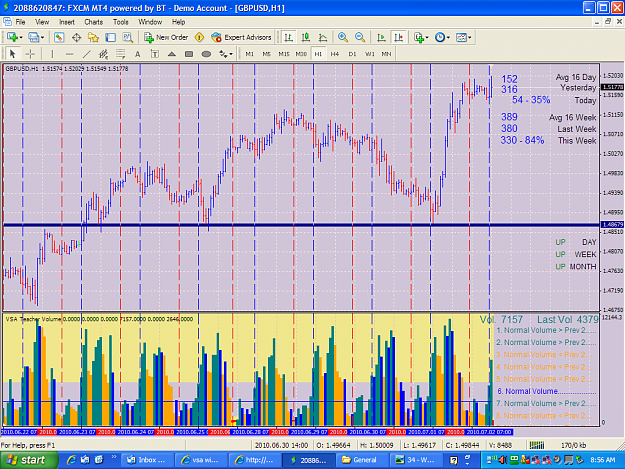The image size is (625, 469).
Task: Expand the periodicity clock dropdown
Action: (x=448, y=37)
